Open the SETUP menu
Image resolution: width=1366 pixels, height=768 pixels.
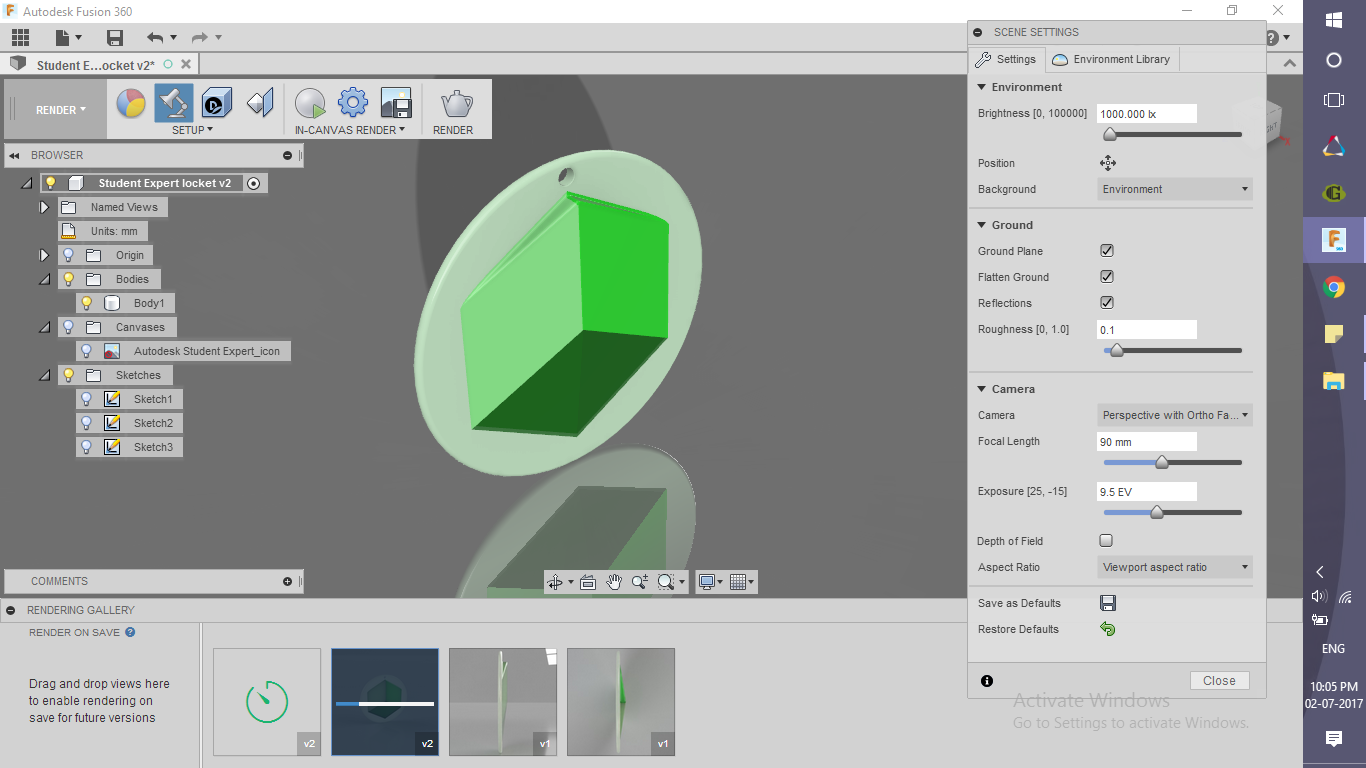point(194,130)
